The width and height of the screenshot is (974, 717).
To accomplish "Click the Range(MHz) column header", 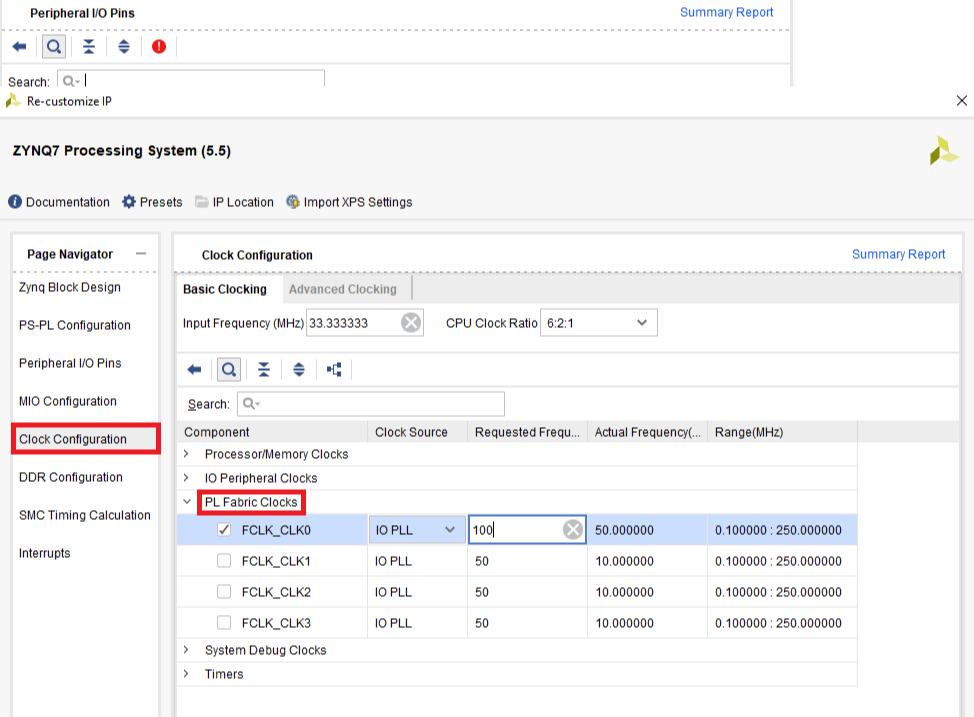I will pos(783,432).
